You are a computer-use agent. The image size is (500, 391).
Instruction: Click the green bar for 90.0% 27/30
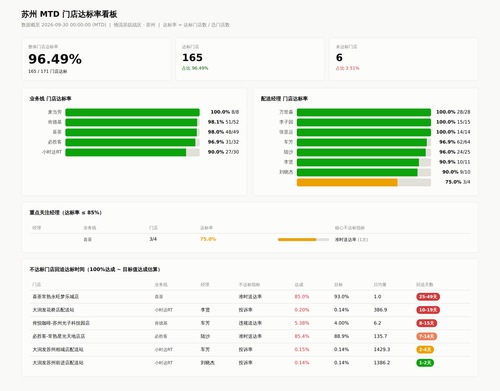click(x=126, y=152)
